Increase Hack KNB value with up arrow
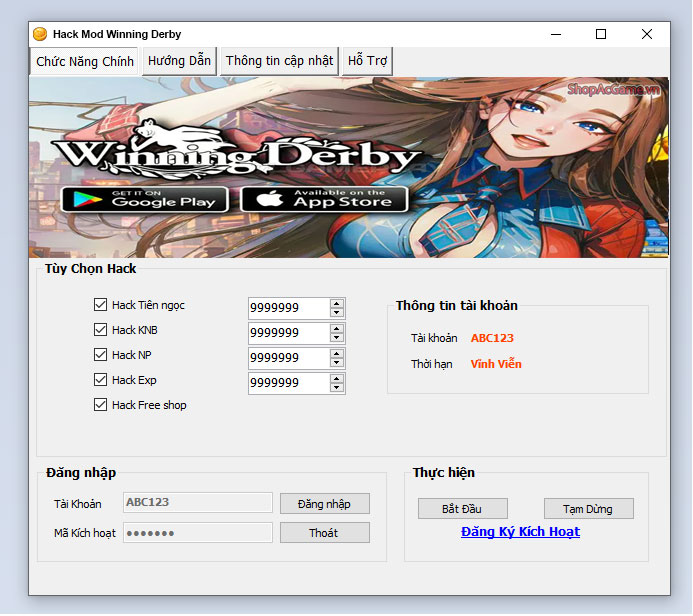This screenshot has width=693, height=616. coord(337,329)
